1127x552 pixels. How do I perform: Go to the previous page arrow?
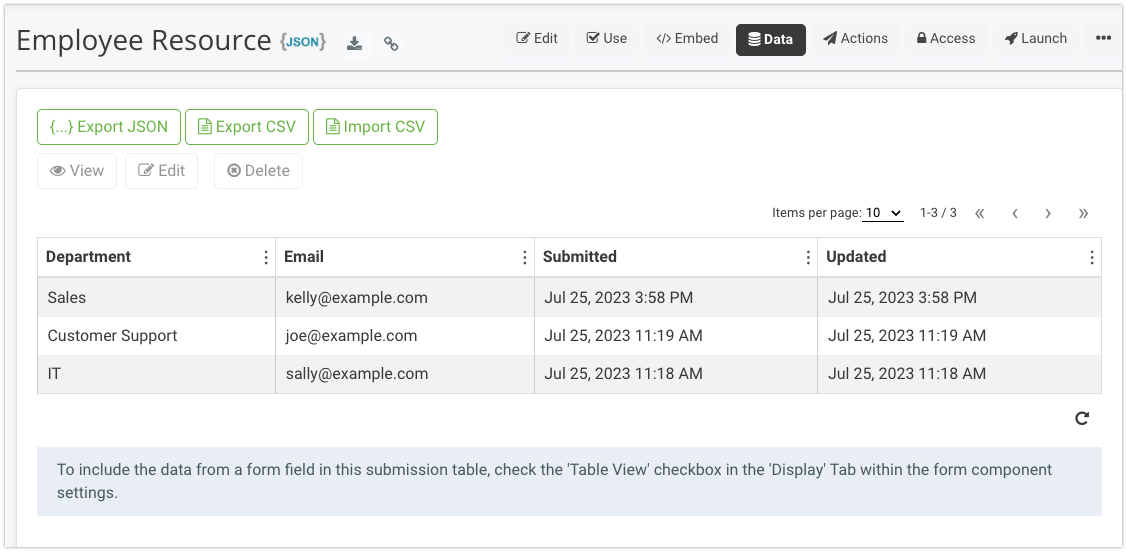point(1014,213)
